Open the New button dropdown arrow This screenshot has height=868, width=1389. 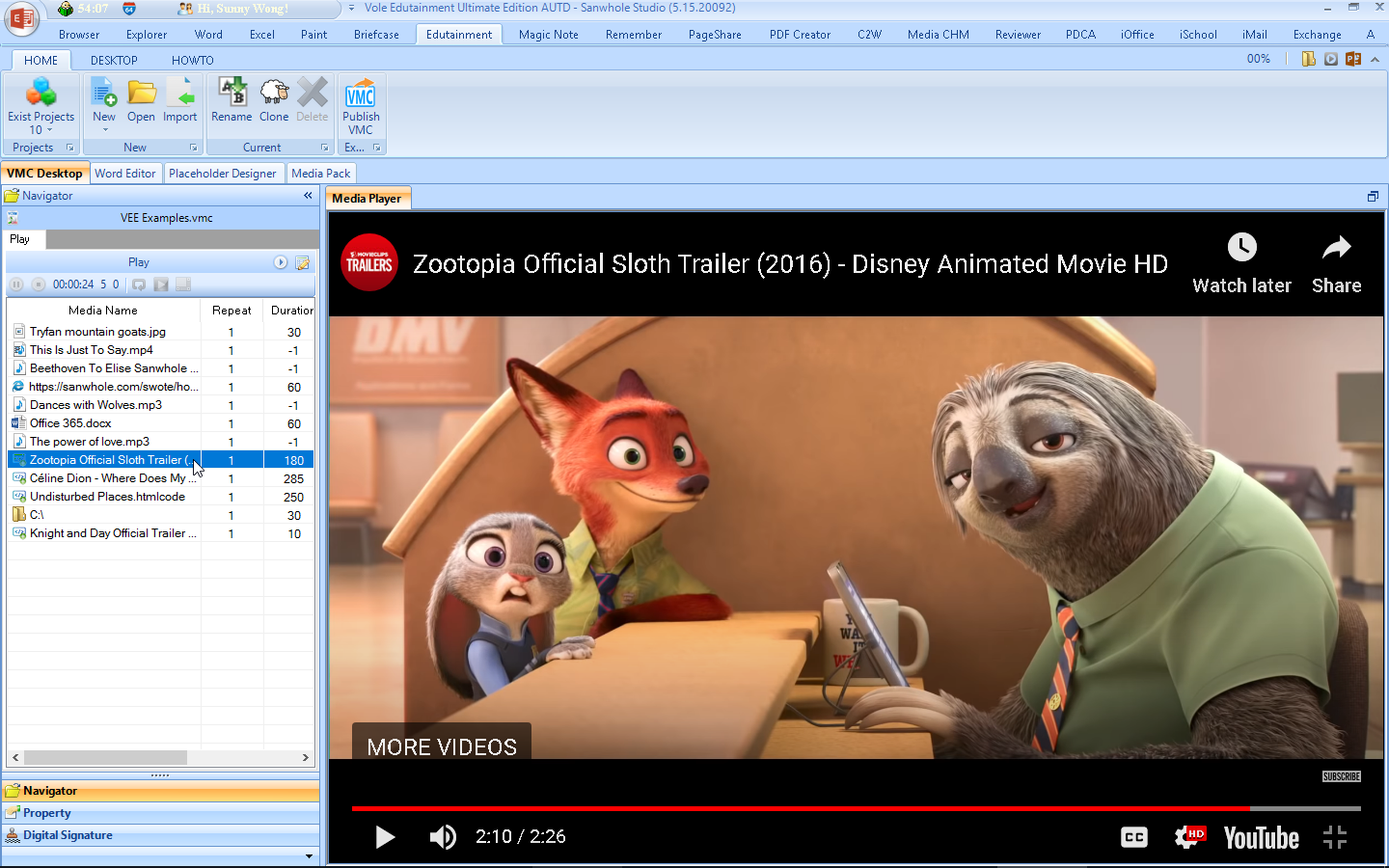pos(104,130)
